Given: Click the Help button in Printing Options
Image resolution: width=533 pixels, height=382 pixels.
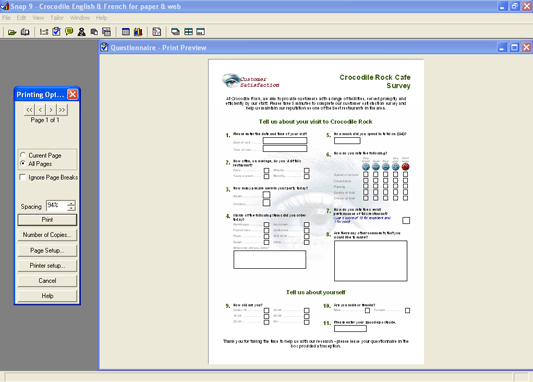Looking at the screenshot, I should click(47, 296).
